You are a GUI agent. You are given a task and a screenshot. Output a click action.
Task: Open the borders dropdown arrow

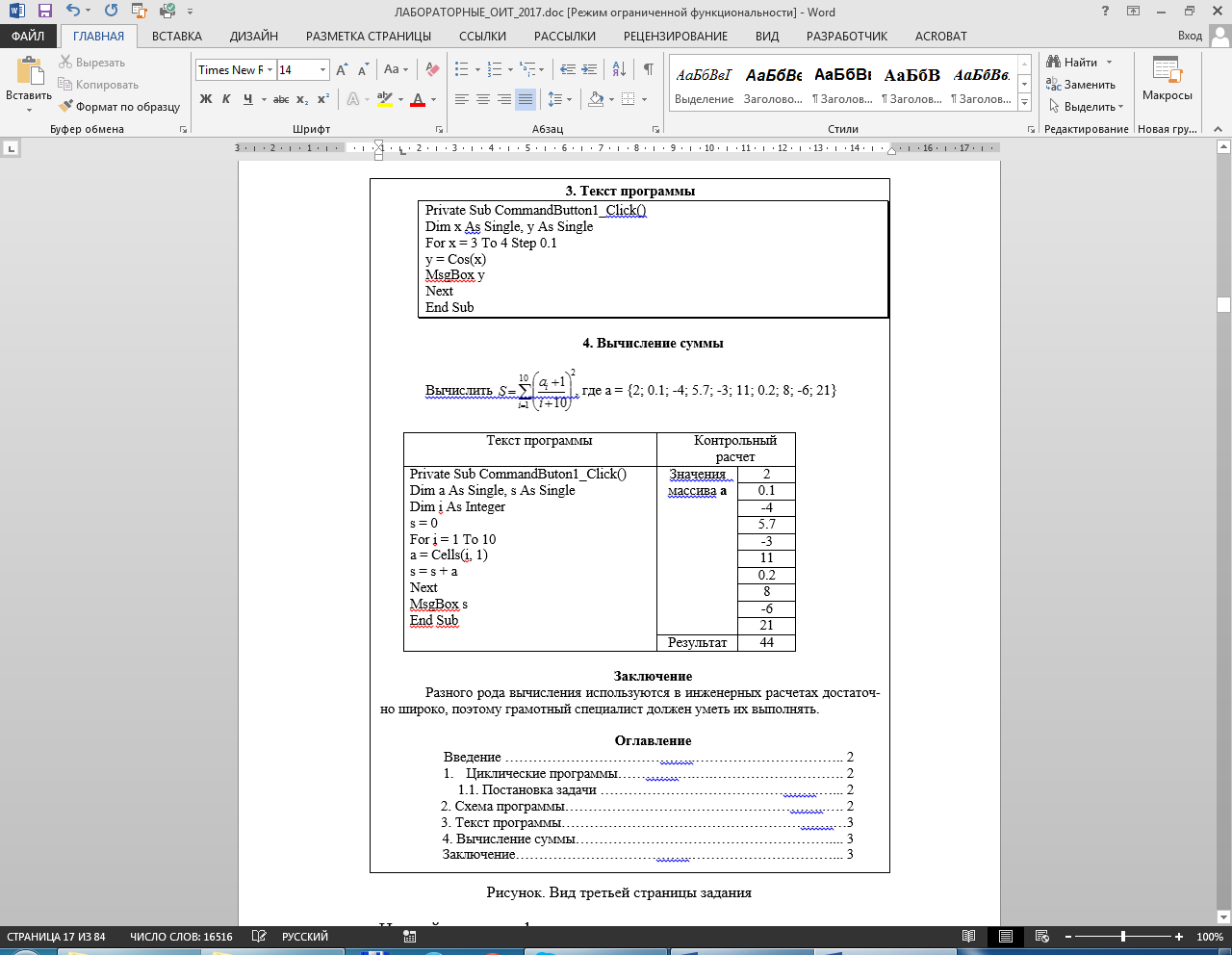pos(644,99)
